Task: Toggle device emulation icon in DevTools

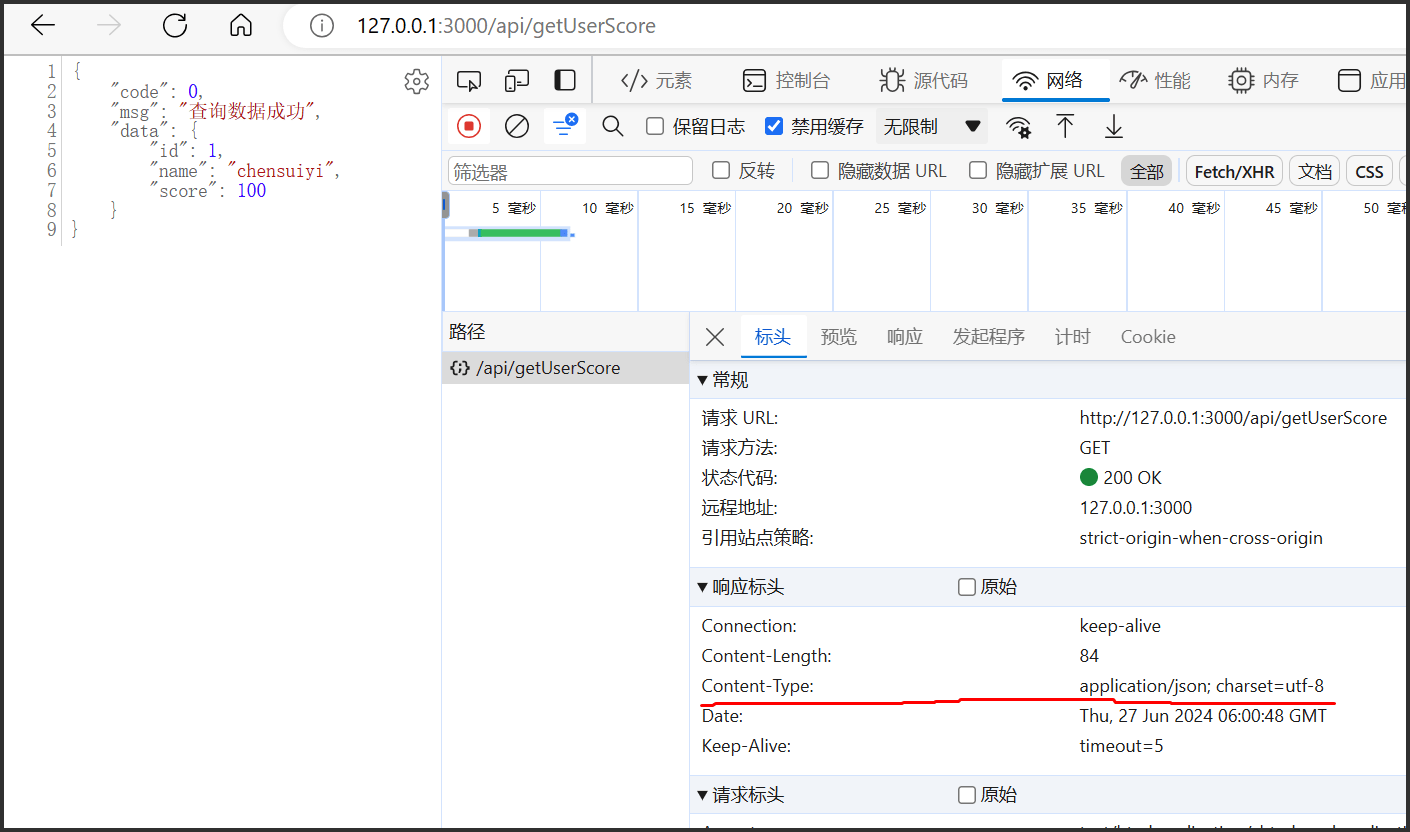Action: [x=517, y=81]
